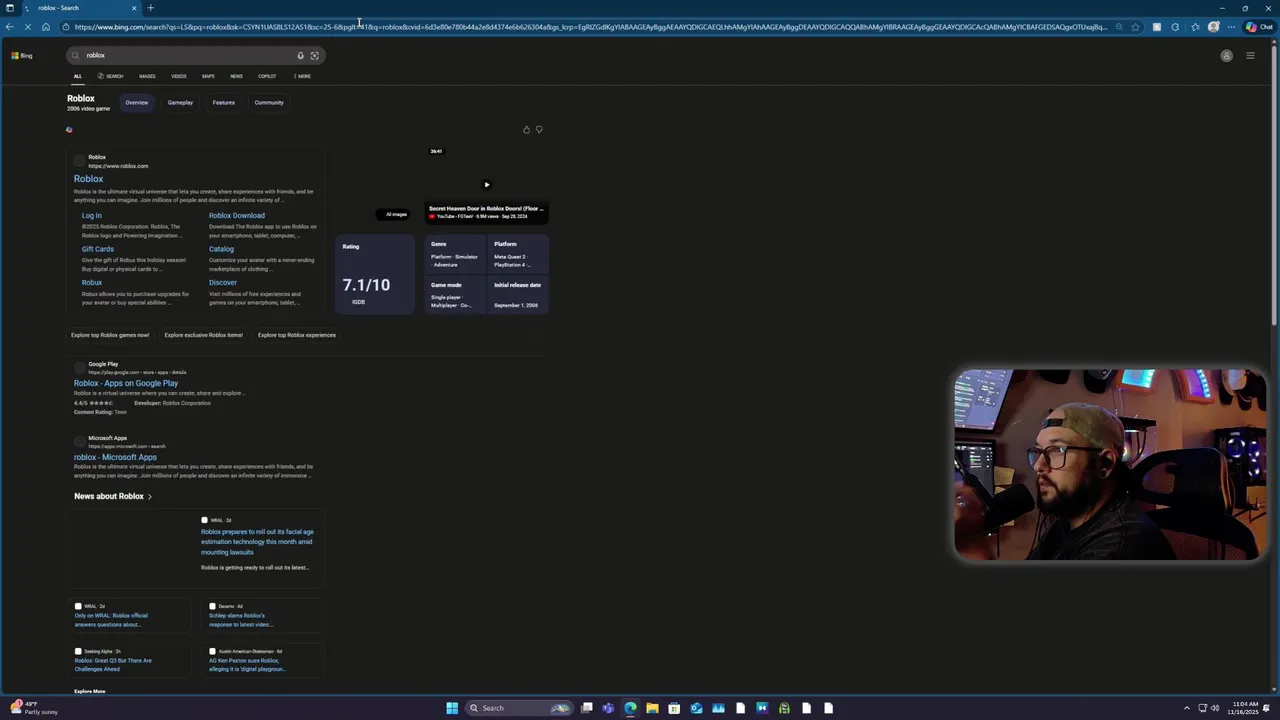This screenshot has width=1280, height=720.
Task: Open the Bing account sign-in icon
Action: pyautogui.click(x=1226, y=56)
